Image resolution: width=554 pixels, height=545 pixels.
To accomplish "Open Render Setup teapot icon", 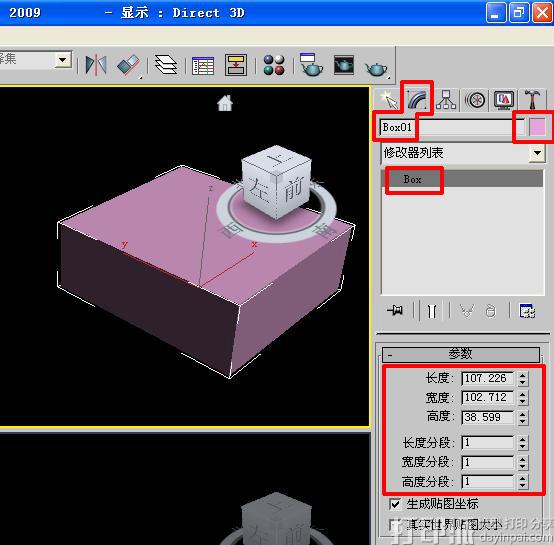I will [311, 65].
